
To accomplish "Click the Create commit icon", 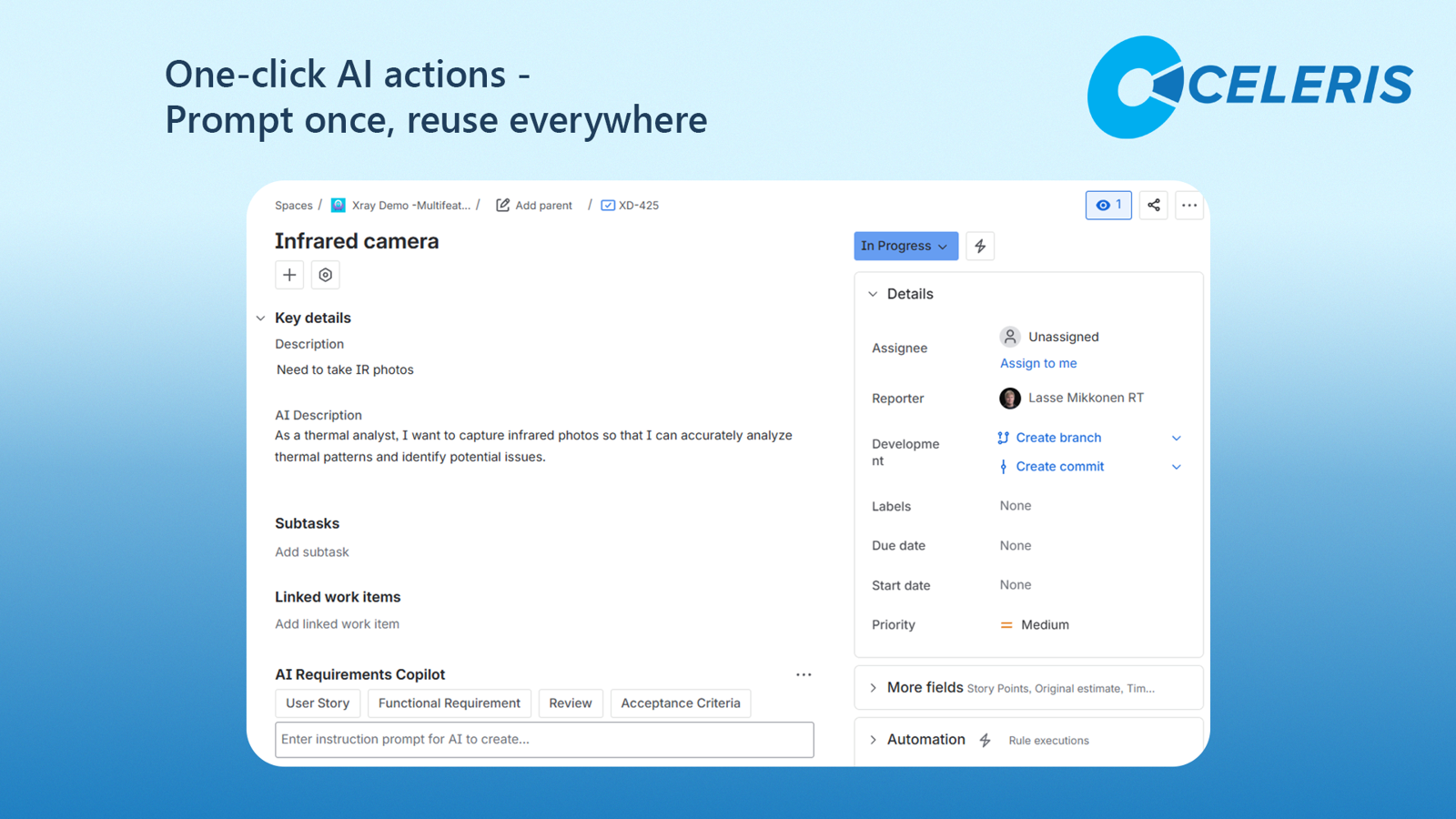I will (1002, 466).
